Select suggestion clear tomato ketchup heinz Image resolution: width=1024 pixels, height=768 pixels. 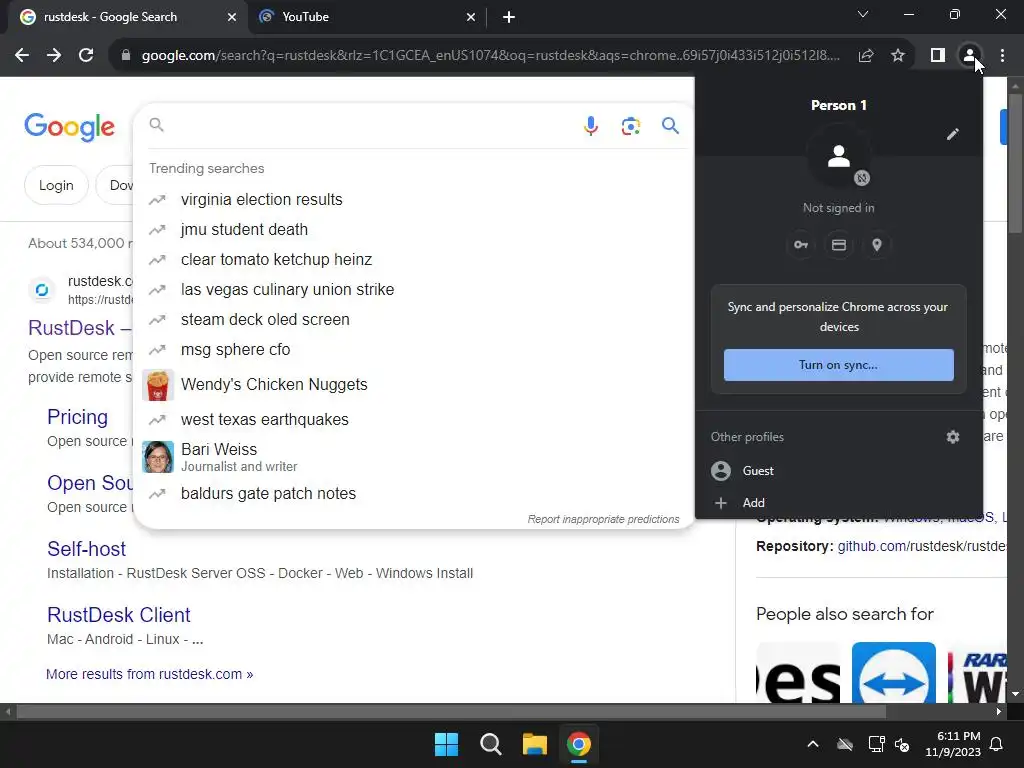point(413,259)
